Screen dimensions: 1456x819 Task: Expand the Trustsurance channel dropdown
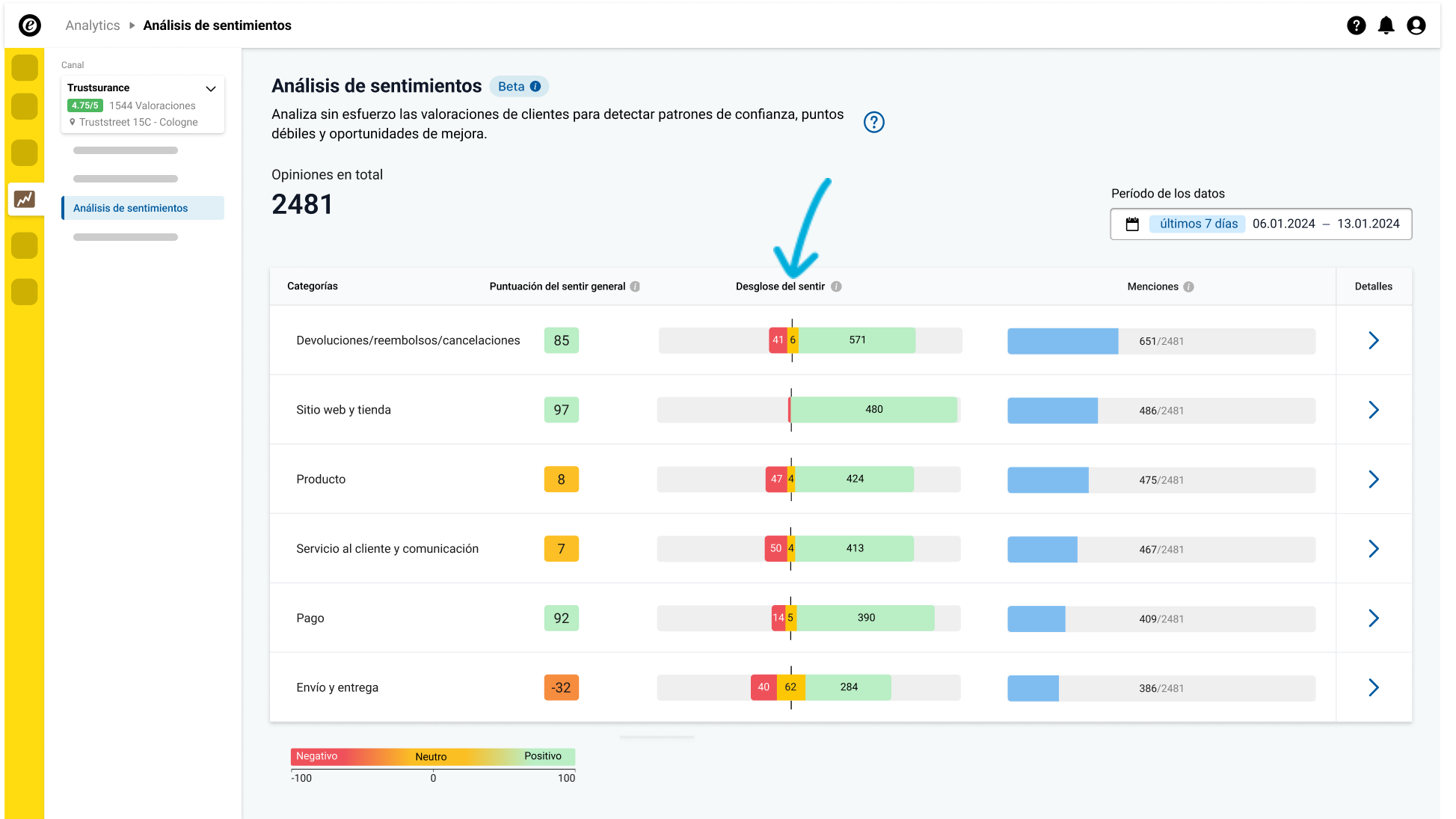pyautogui.click(x=211, y=88)
